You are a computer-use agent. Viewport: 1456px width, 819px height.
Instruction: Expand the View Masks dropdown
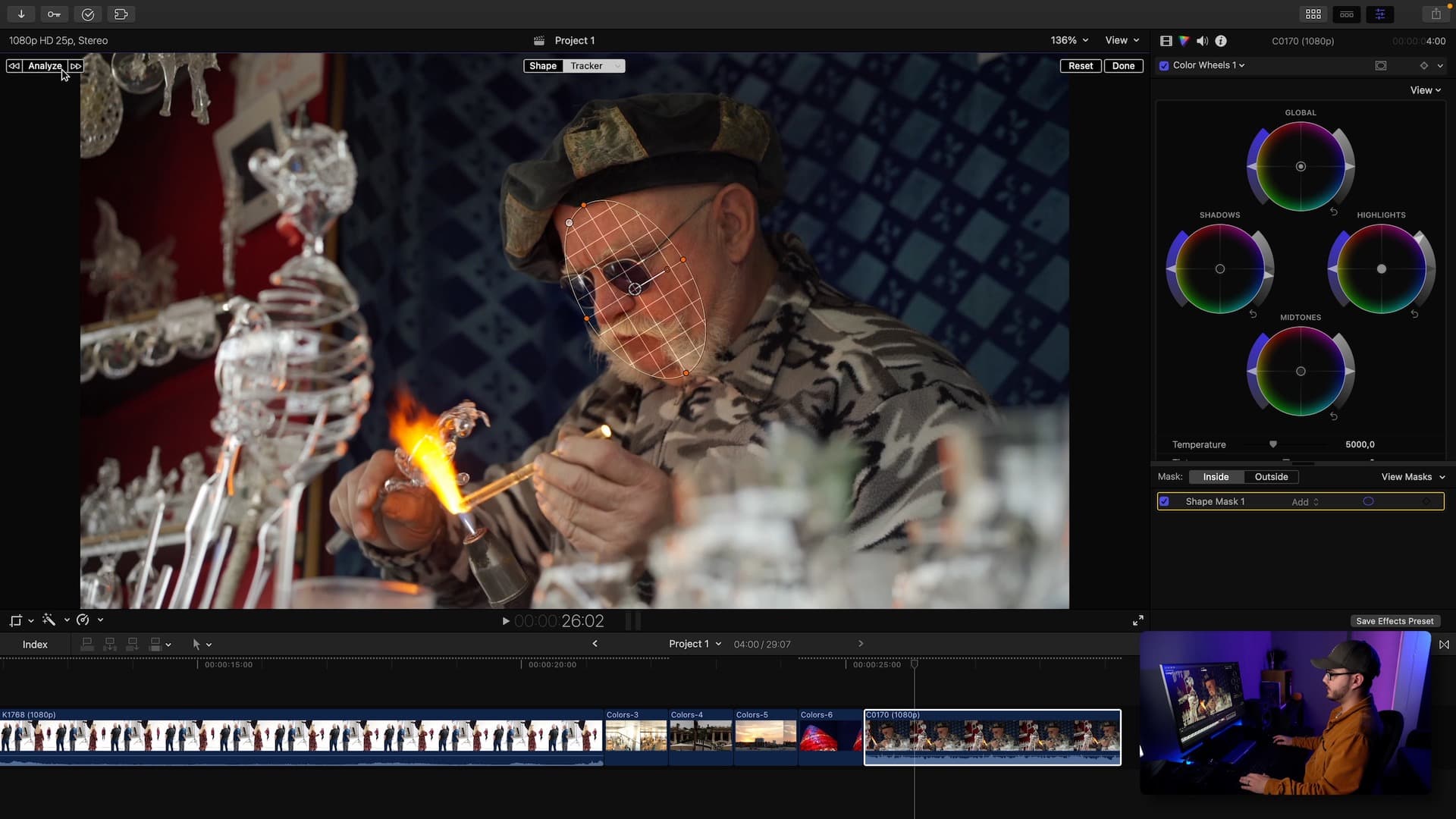tap(1413, 477)
